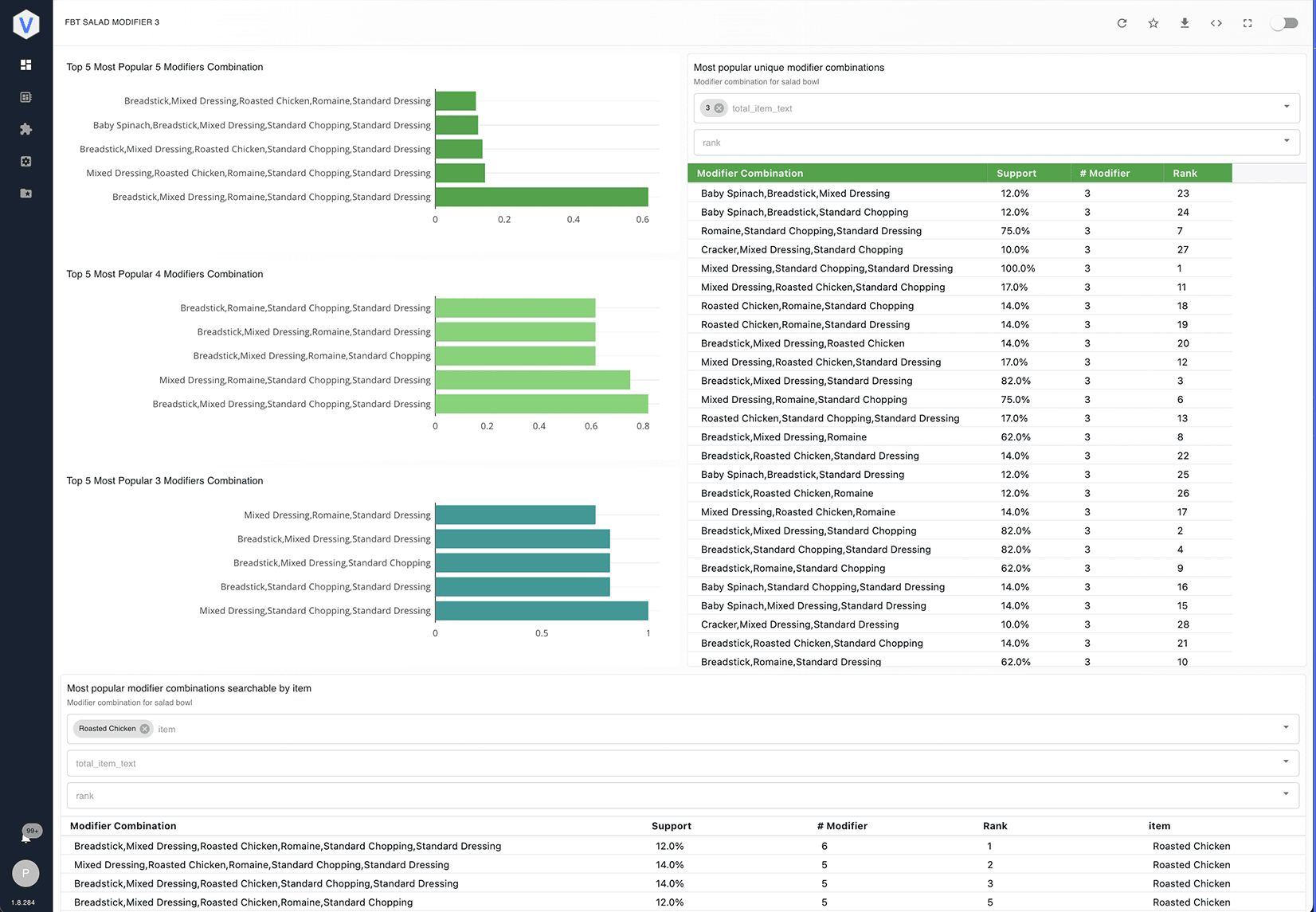
Task: Click the V logo in sidebar
Action: pos(26,25)
